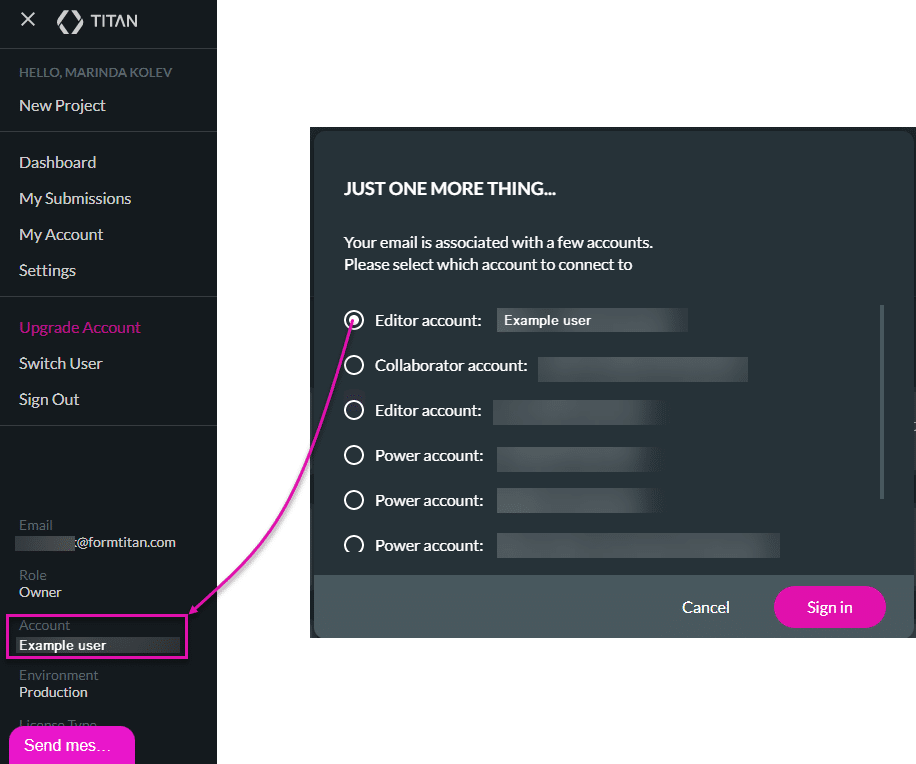Select the first Editor account radio button
916x764 pixels.
click(x=354, y=320)
